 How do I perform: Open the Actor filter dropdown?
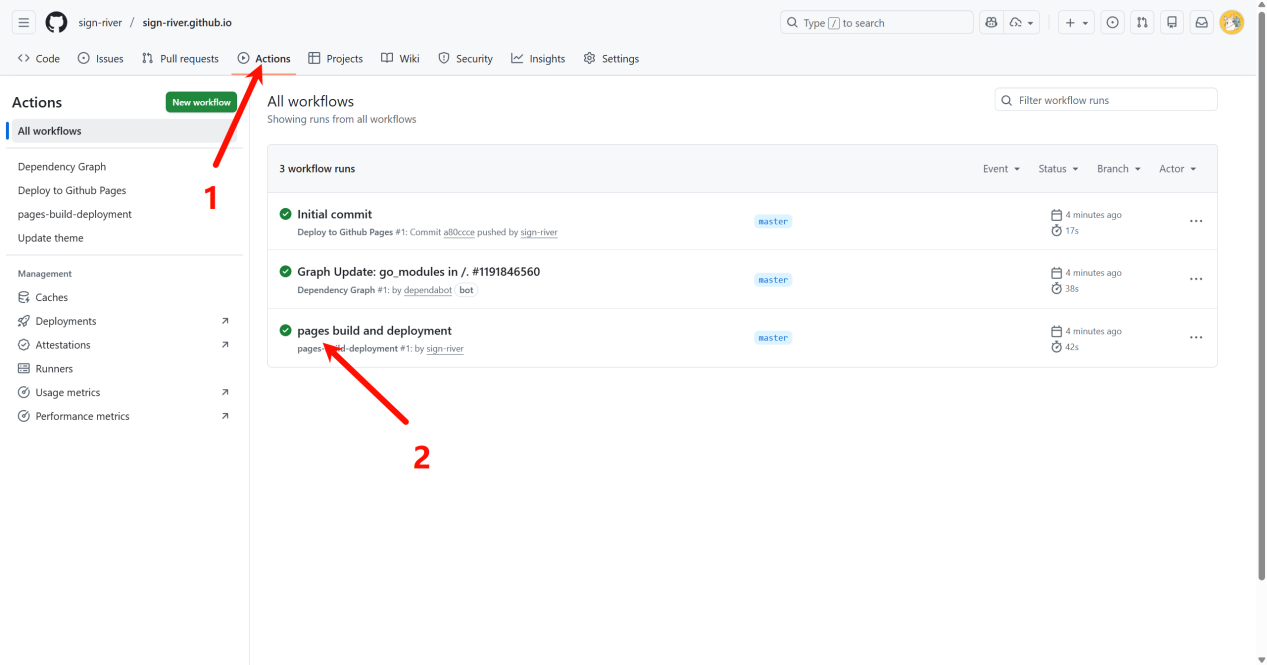[1177, 169]
